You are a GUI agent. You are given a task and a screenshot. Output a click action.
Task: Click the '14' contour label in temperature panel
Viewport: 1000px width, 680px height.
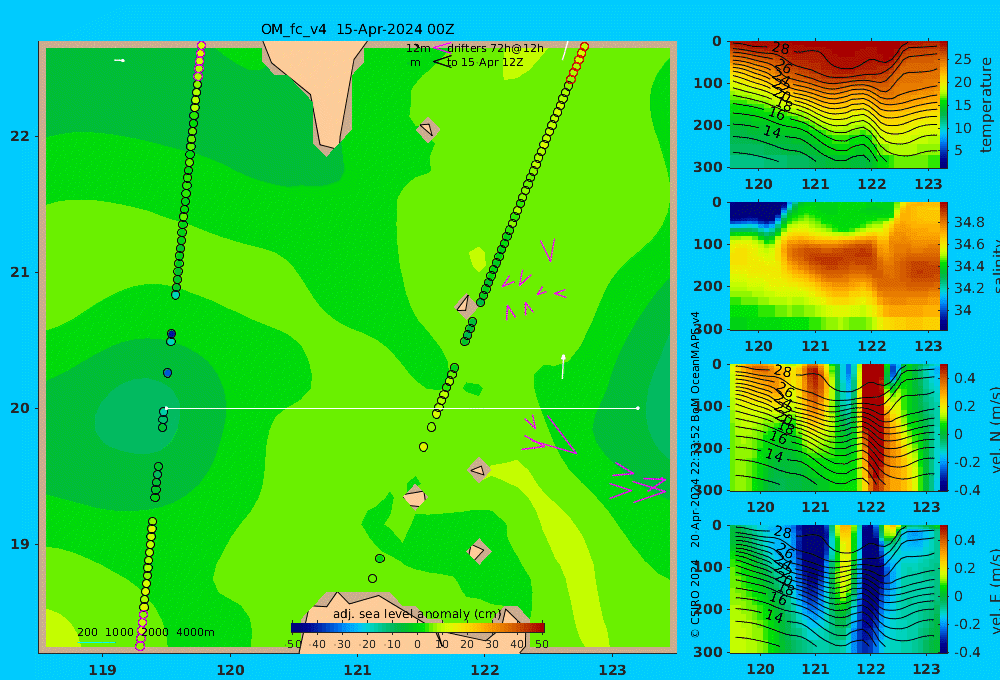pyautogui.click(x=772, y=132)
